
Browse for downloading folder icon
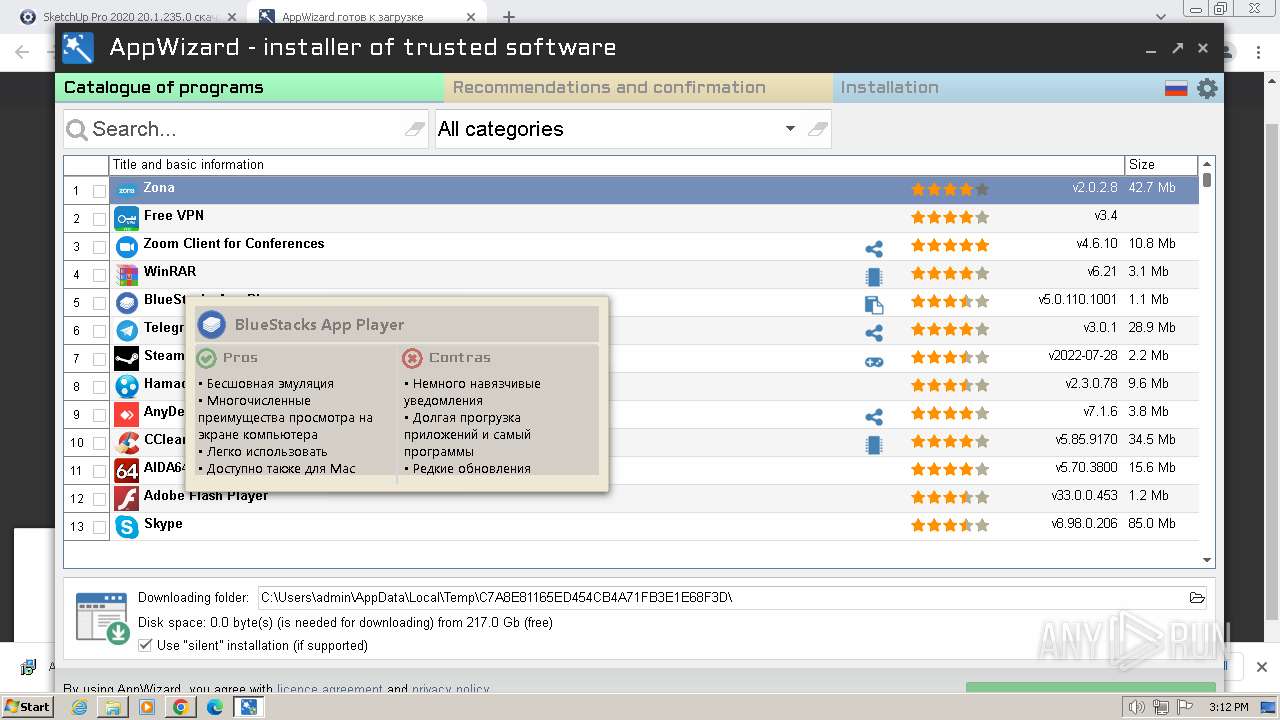click(1197, 598)
